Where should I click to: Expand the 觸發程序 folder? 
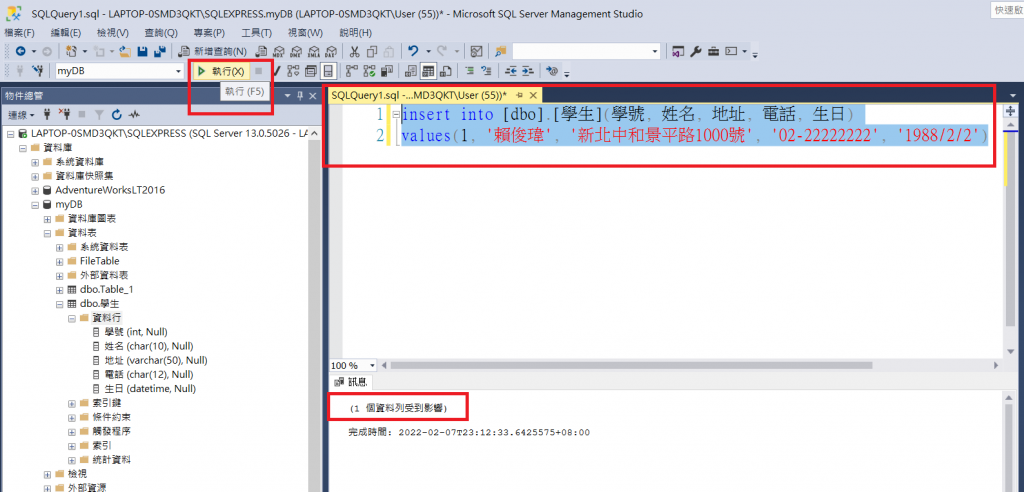point(72,431)
